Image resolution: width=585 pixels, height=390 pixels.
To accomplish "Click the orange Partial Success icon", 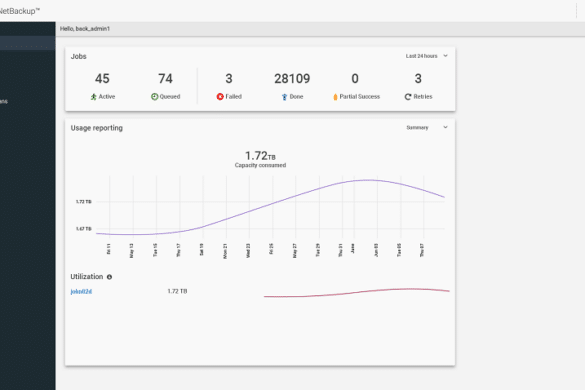I will click(x=335, y=97).
